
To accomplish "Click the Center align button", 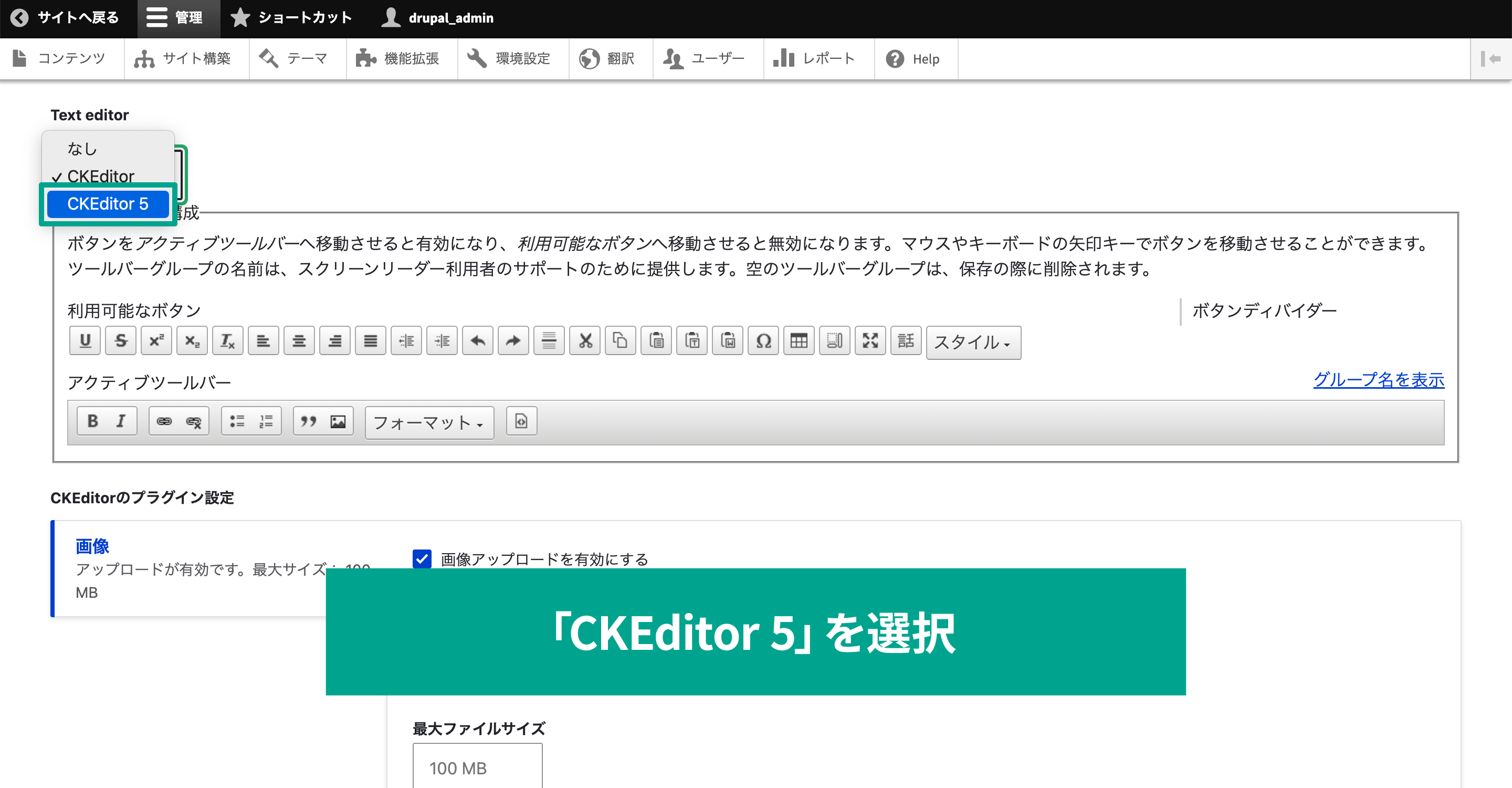I will (299, 340).
